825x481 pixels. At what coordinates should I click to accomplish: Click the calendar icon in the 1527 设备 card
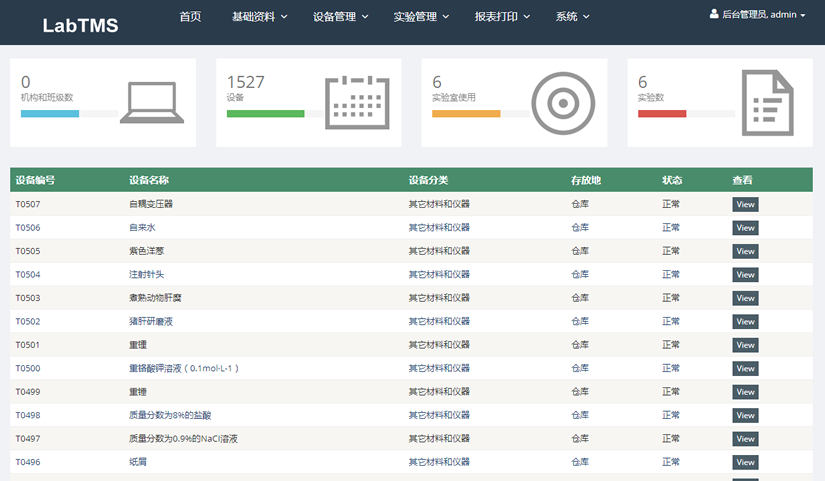point(357,103)
